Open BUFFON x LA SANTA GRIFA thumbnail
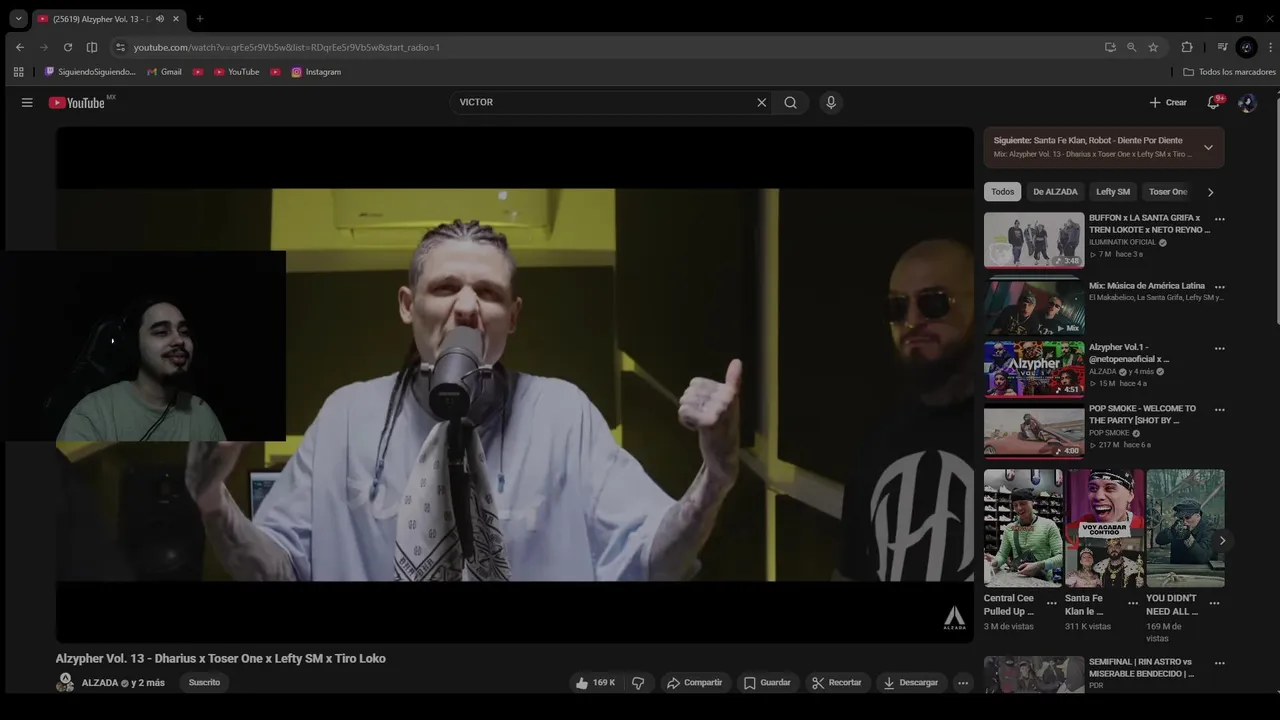This screenshot has height=720, width=1280. point(1034,240)
